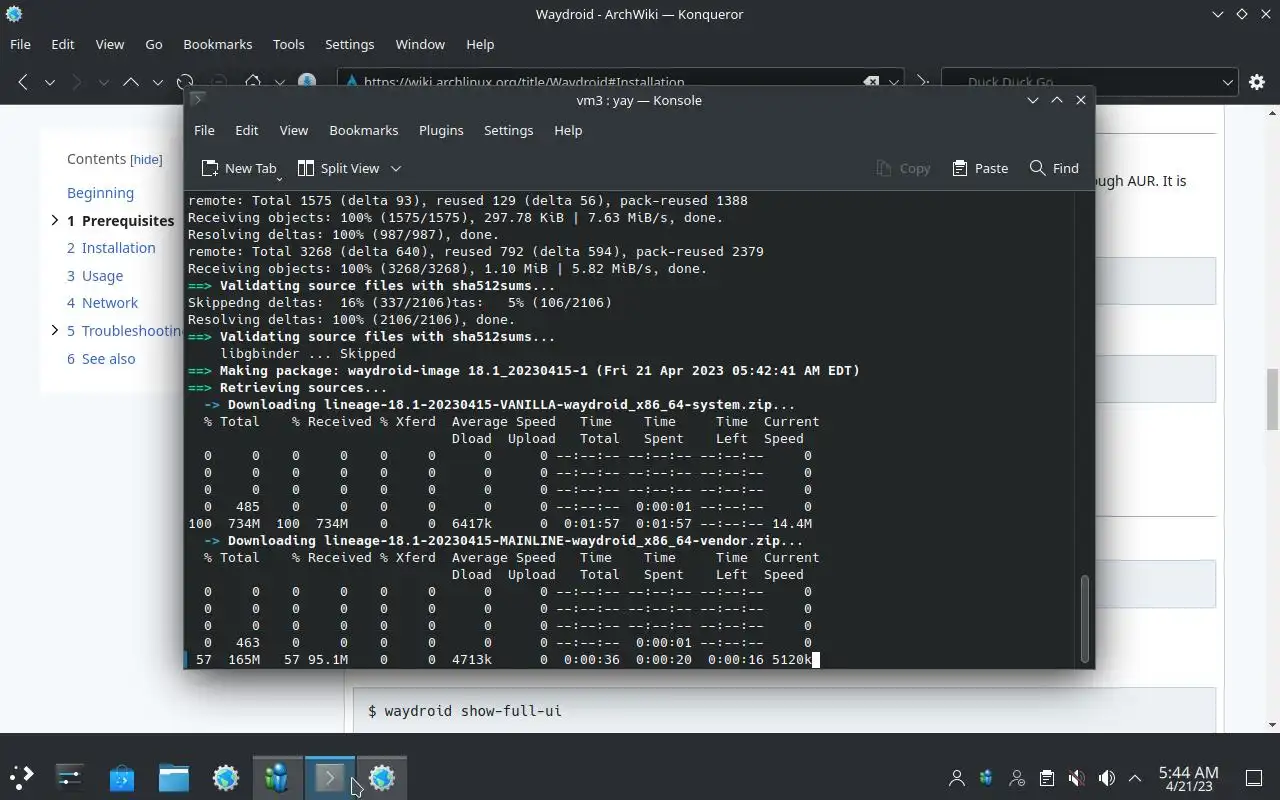Go to Usage section in contents

point(95,276)
